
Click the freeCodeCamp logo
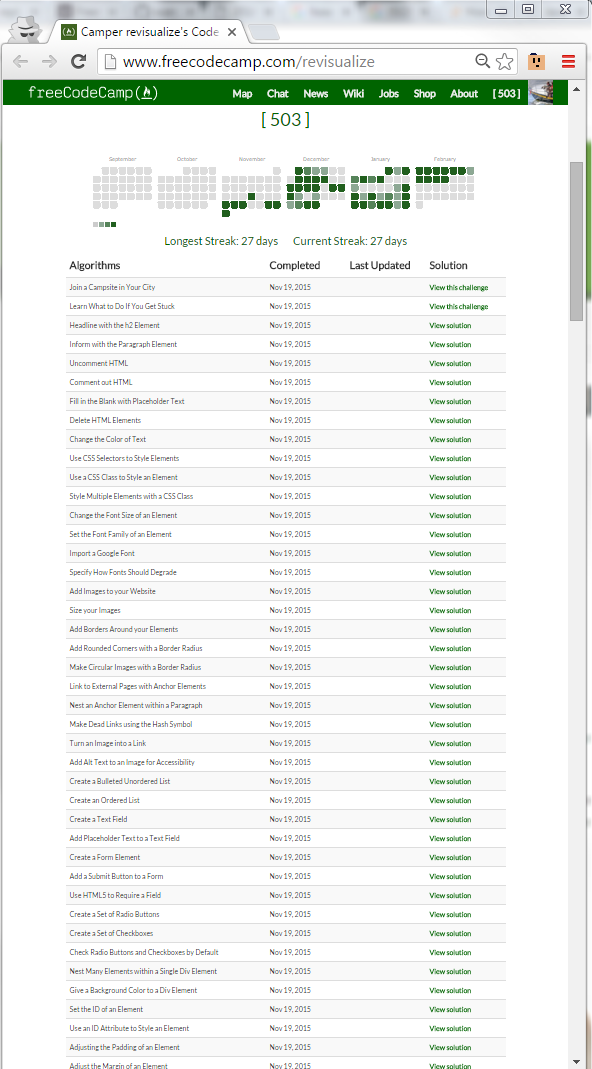tap(93, 93)
